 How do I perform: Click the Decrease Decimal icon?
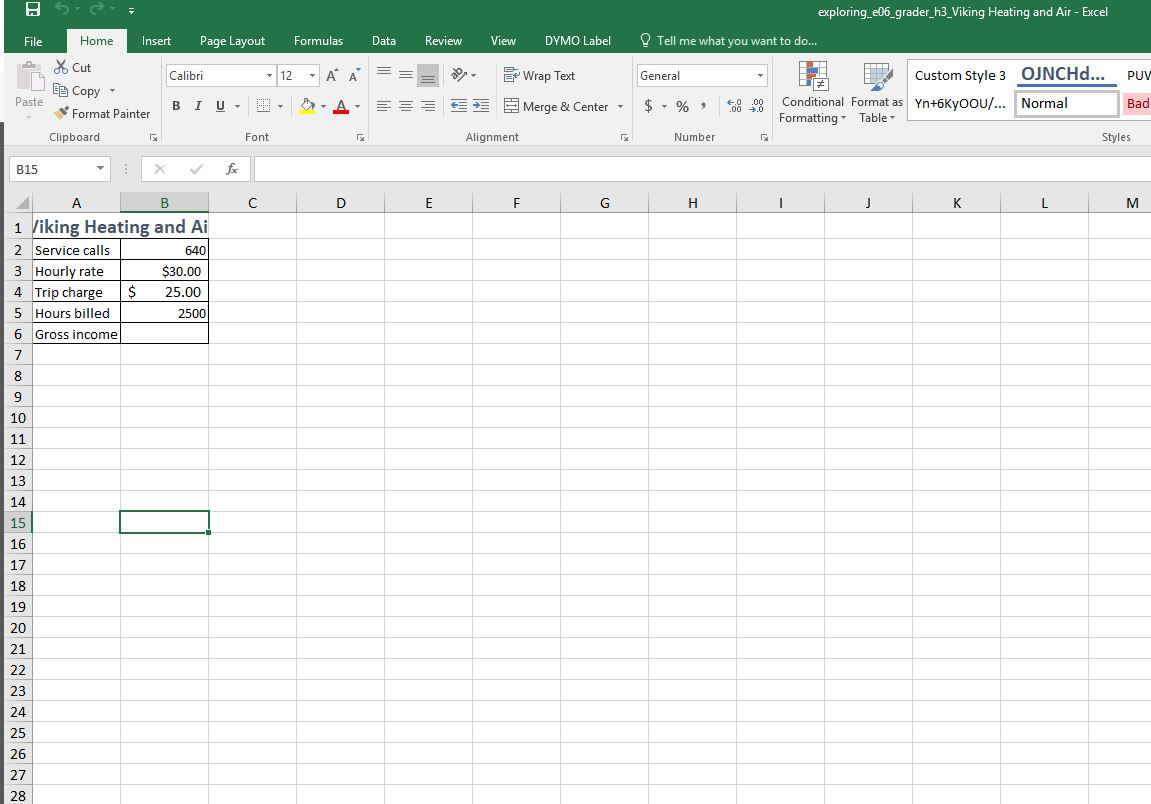pyautogui.click(x=757, y=106)
